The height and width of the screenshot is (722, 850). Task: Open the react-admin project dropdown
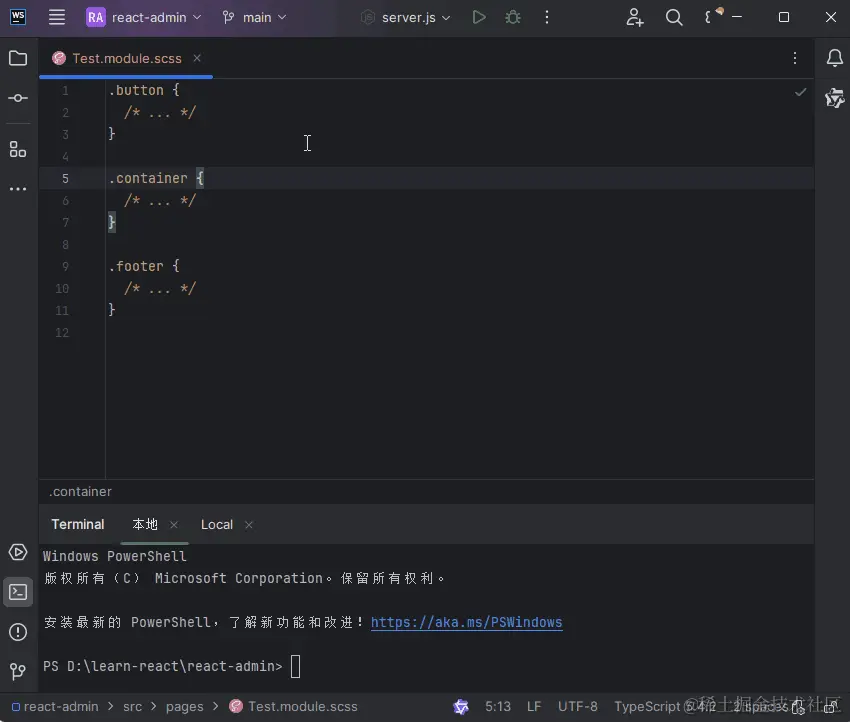[x=144, y=17]
